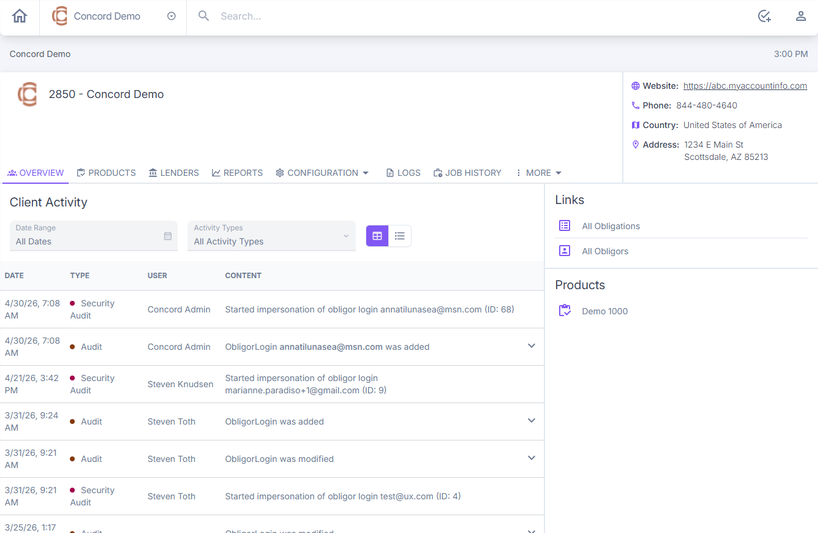Open the LOGS tab
The width and height of the screenshot is (818, 533).
[403, 173]
